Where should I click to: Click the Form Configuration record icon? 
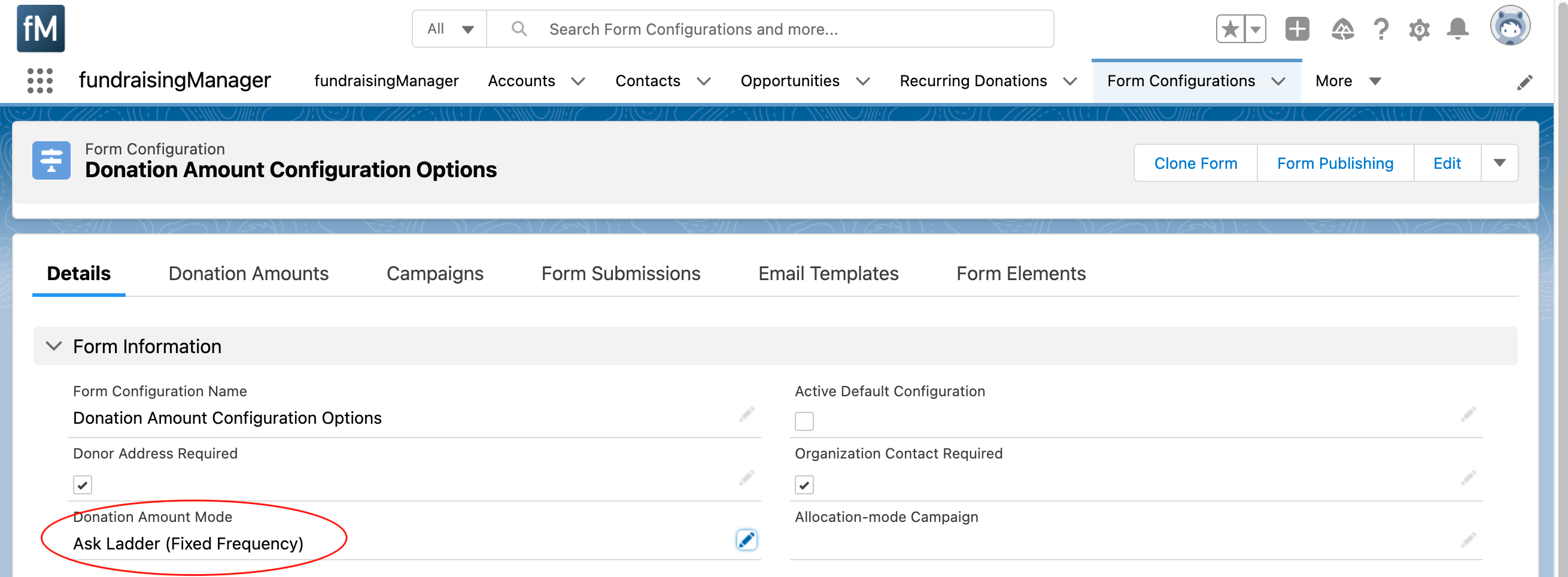tap(51, 160)
